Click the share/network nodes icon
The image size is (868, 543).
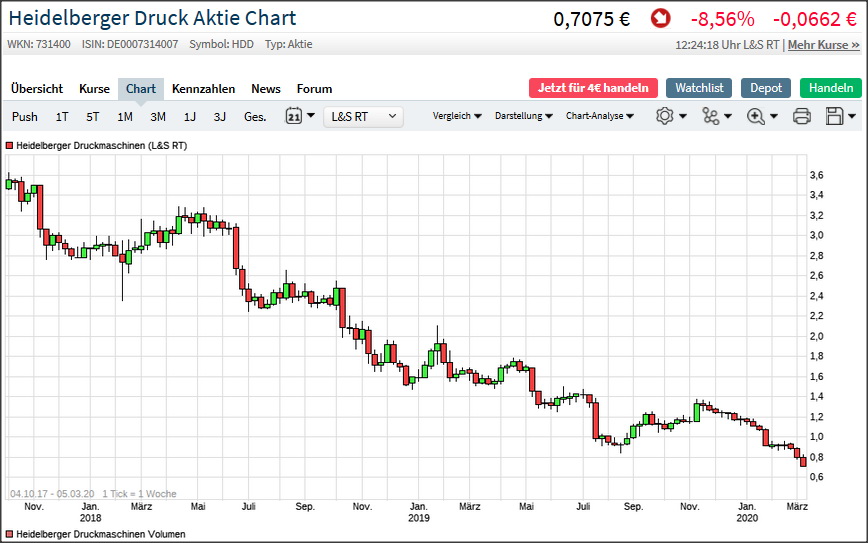click(716, 116)
